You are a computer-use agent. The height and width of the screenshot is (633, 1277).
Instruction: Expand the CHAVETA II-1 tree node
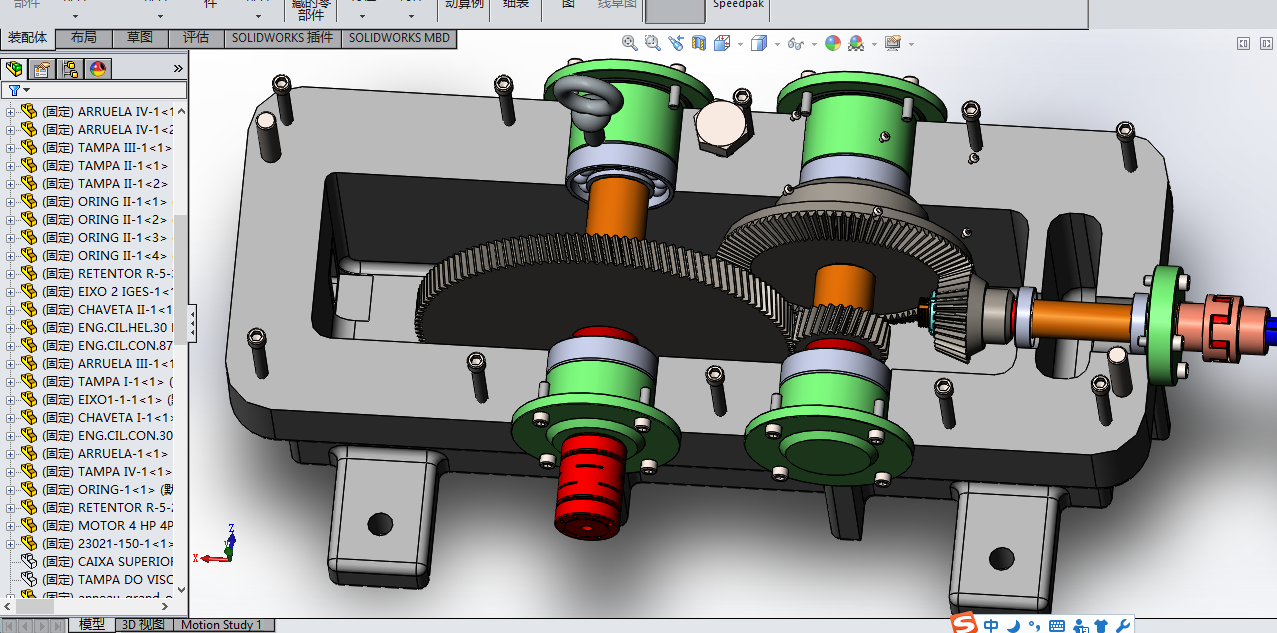point(10,310)
